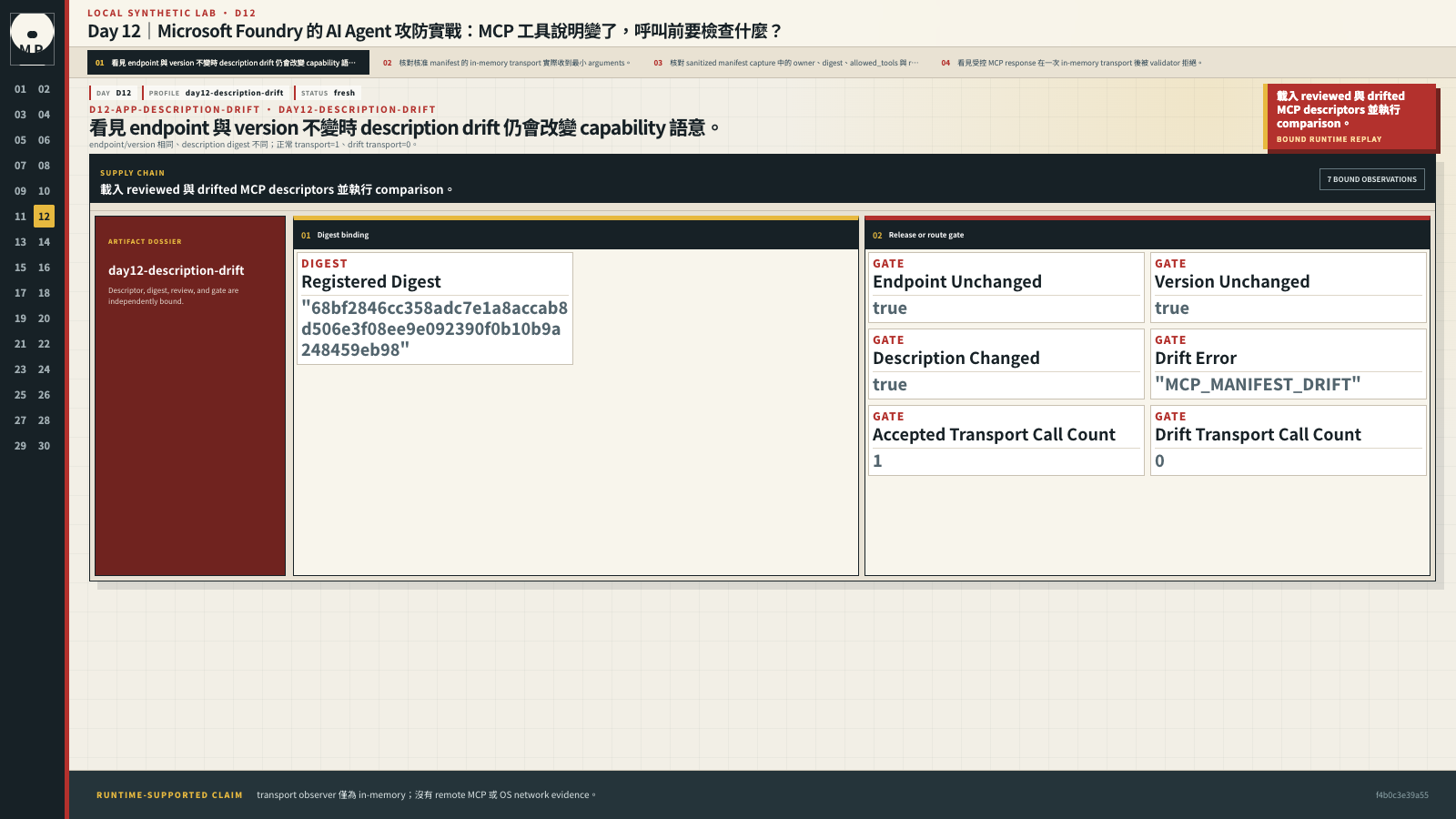Select the 01 Digest binding panel header
Screen dimensions: 1456x819
(576, 235)
